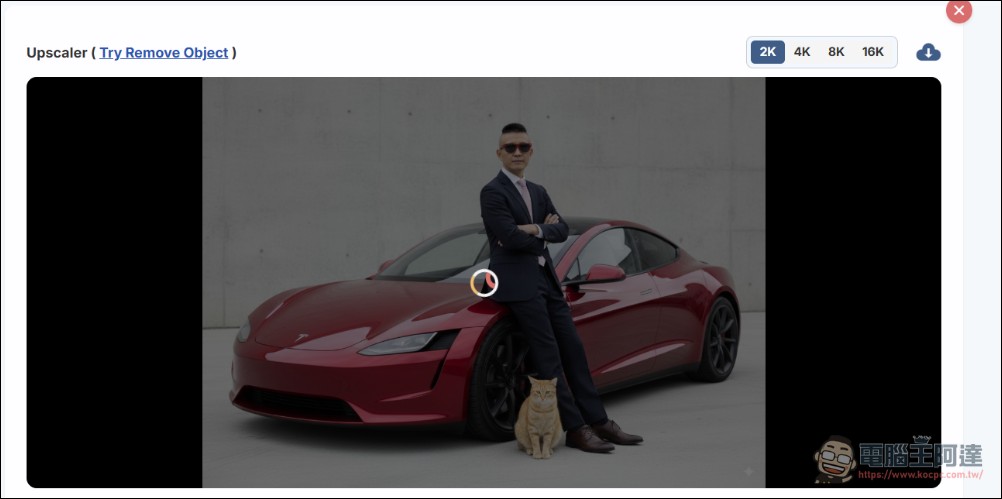Open the Try Remove Object link
The height and width of the screenshot is (499, 1002).
(x=164, y=53)
